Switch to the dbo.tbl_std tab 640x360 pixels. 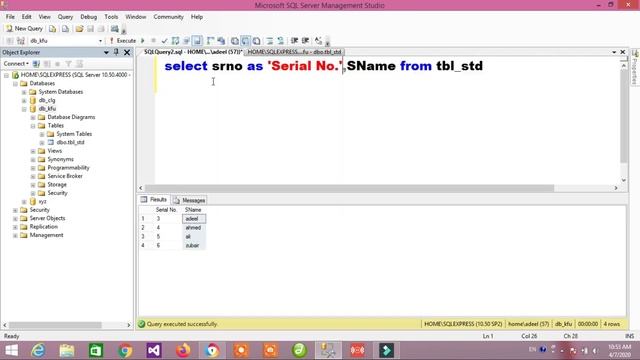[x=294, y=52]
